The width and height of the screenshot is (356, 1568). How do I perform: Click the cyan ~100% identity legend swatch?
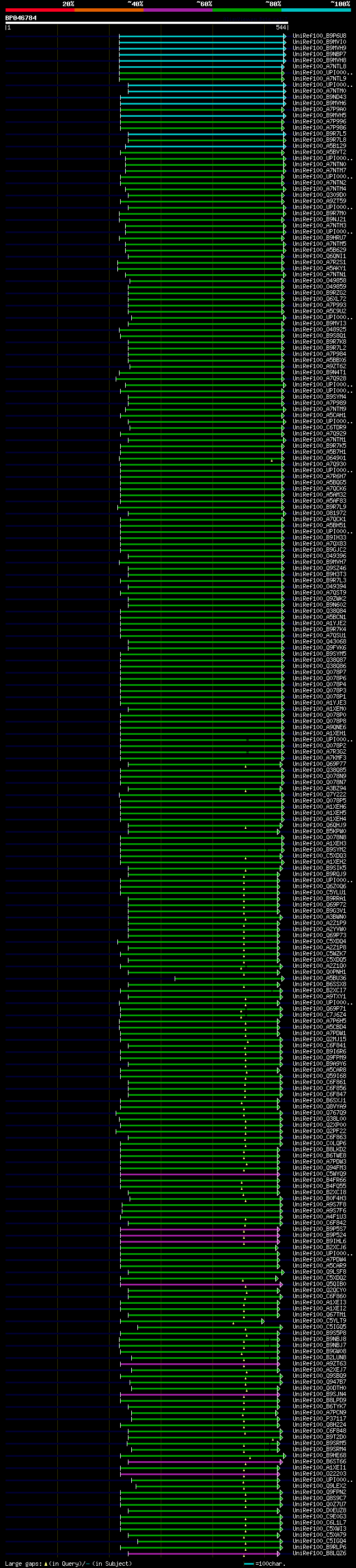coord(317,10)
